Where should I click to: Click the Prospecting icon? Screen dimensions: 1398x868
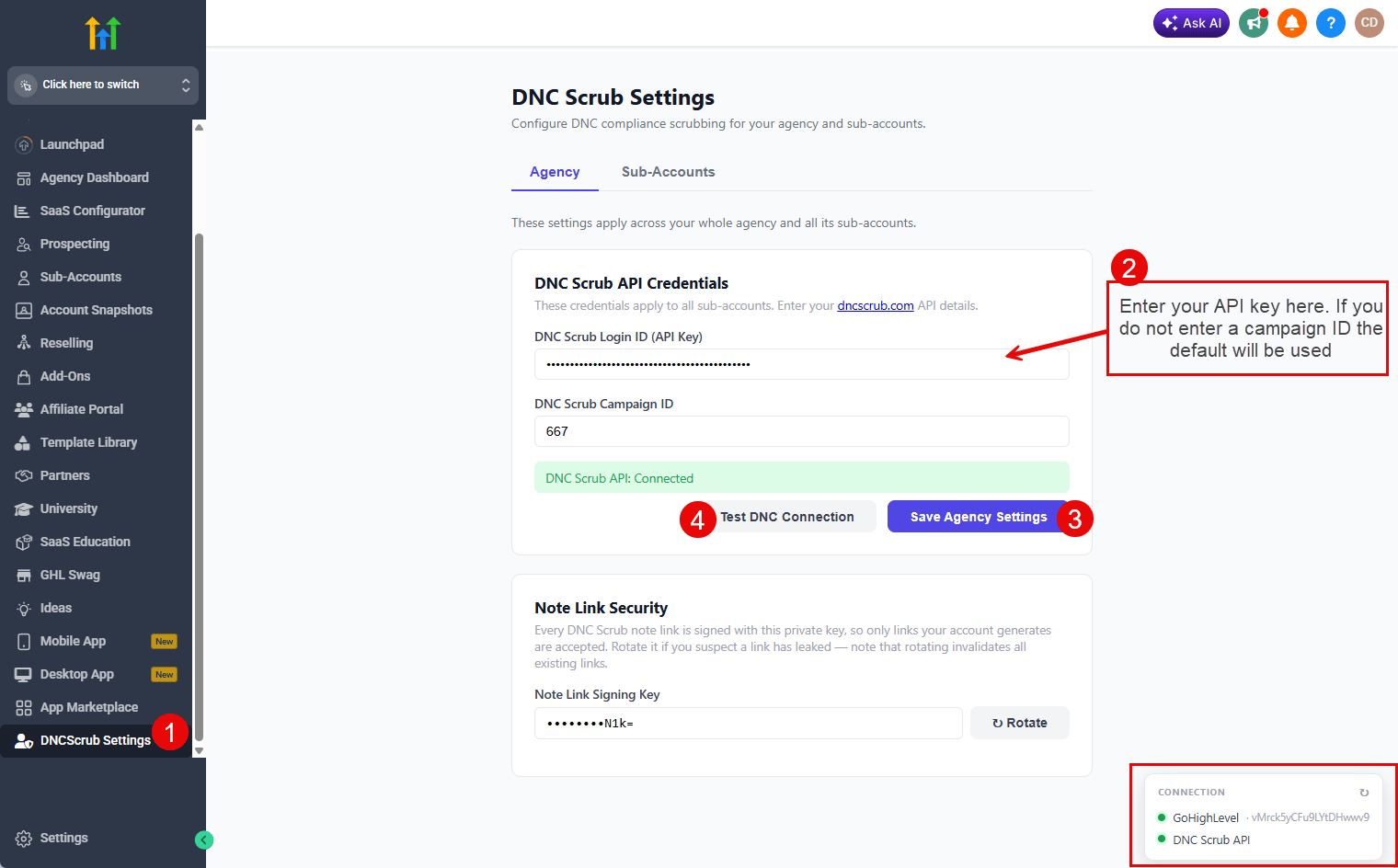pos(24,244)
